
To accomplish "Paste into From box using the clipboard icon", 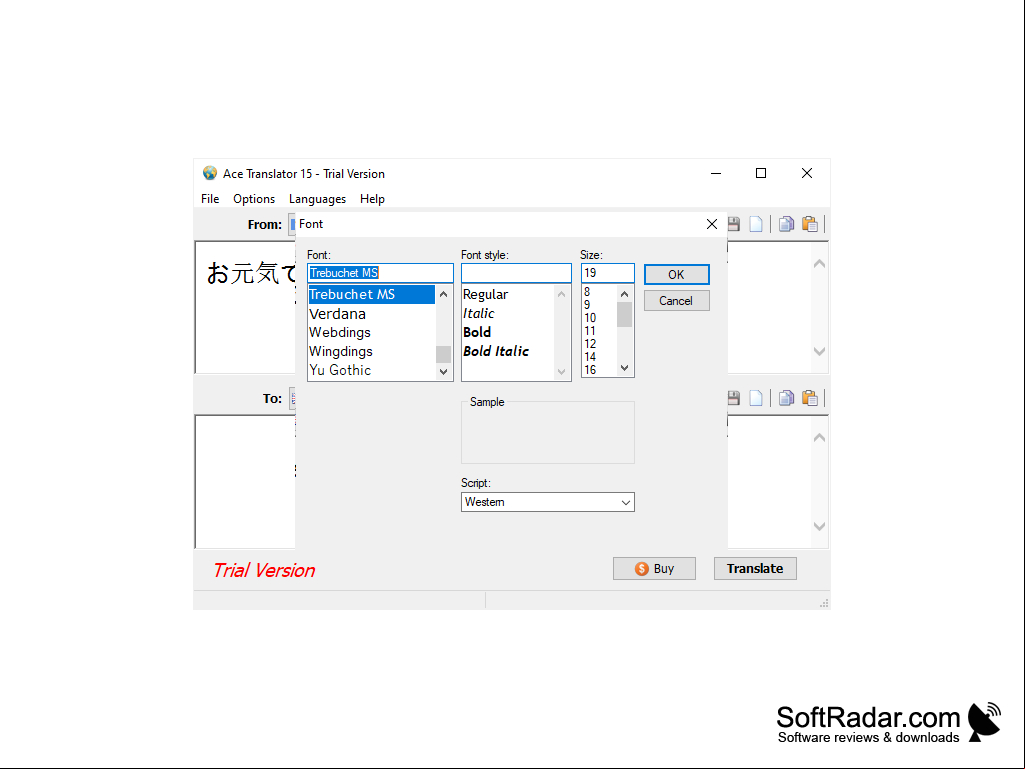I will 810,224.
